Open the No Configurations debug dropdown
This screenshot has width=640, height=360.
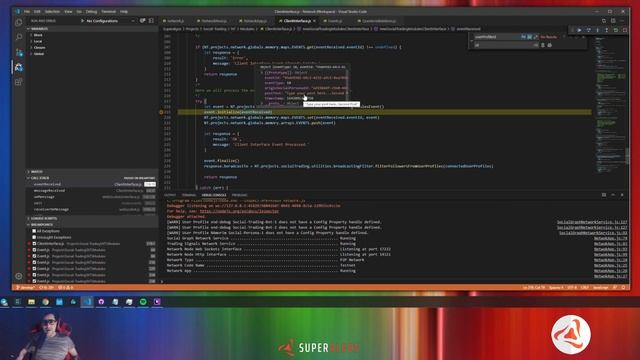coord(110,21)
